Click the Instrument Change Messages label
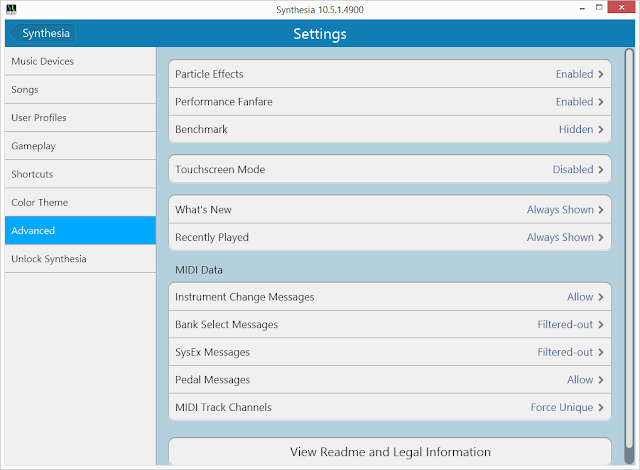Screen dimensions: 640x470 click(x=244, y=297)
